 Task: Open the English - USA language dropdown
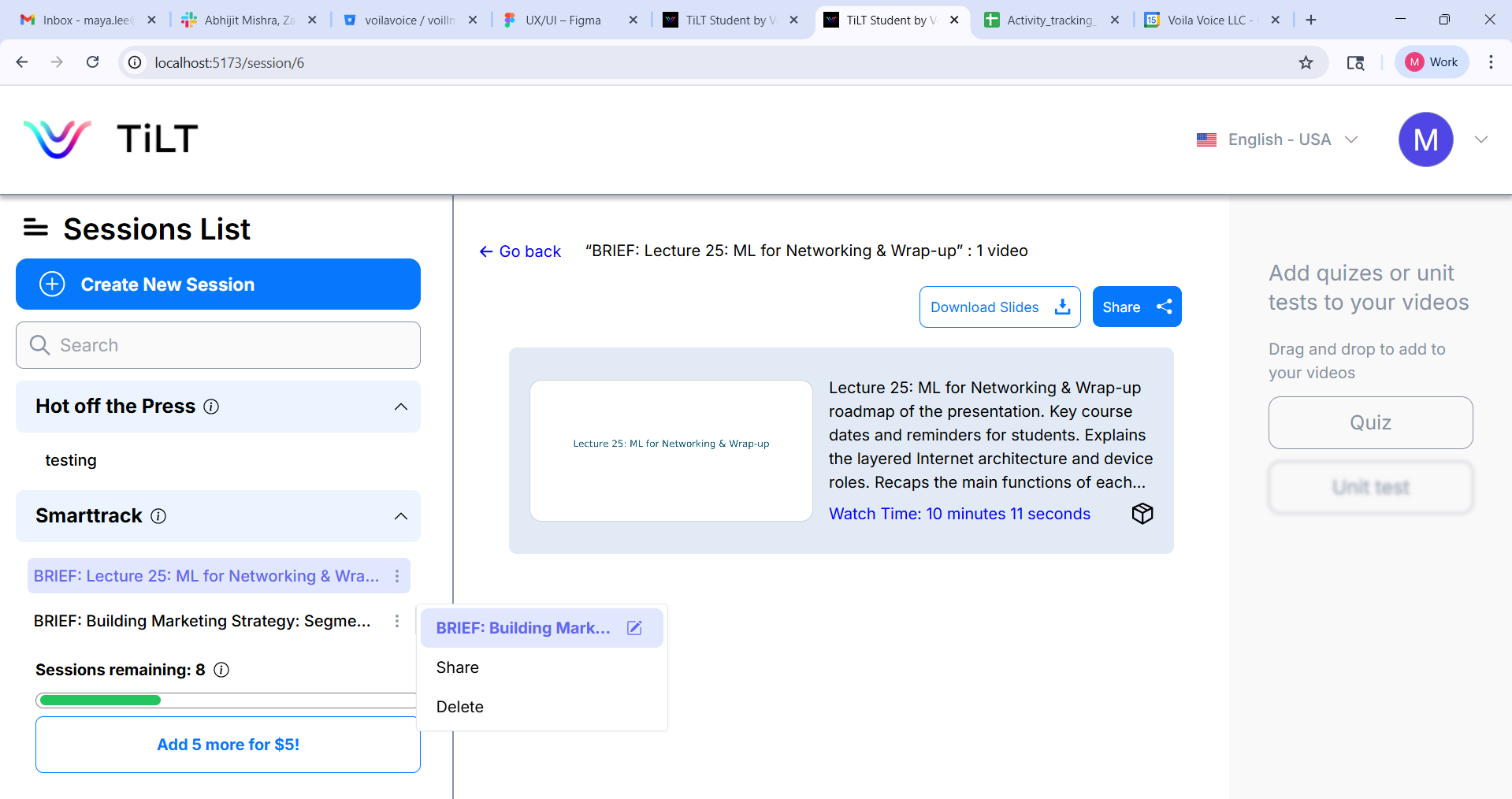click(1277, 139)
